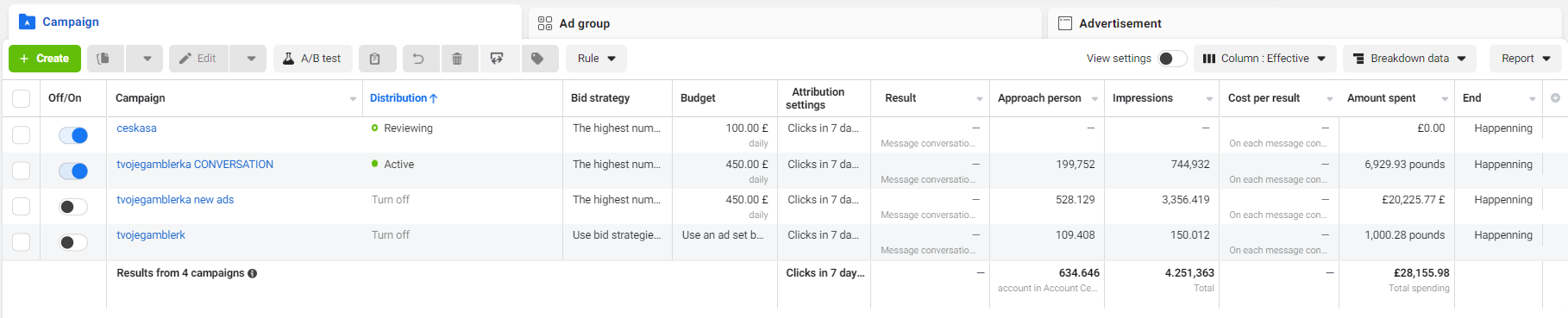Open the Rule dropdown
Viewport: 1568px width, 318px height.
tap(596, 59)
